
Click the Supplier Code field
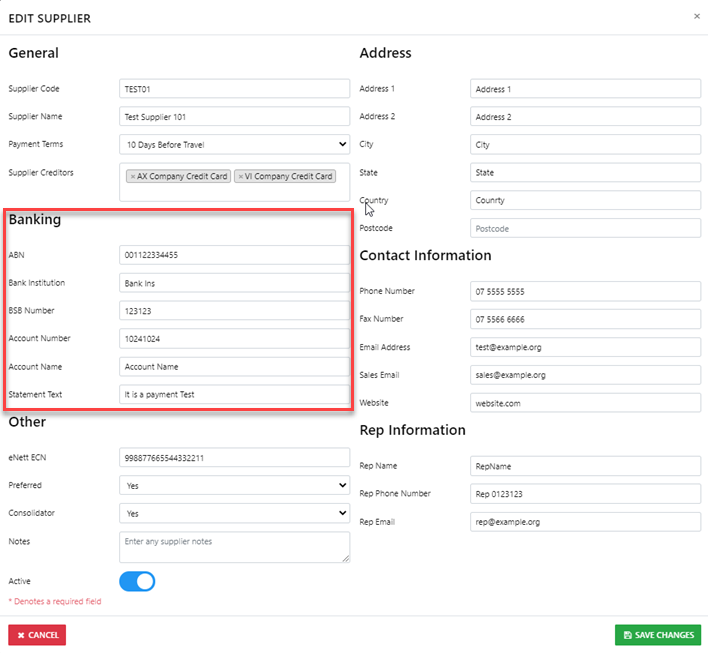click(234, 89)
